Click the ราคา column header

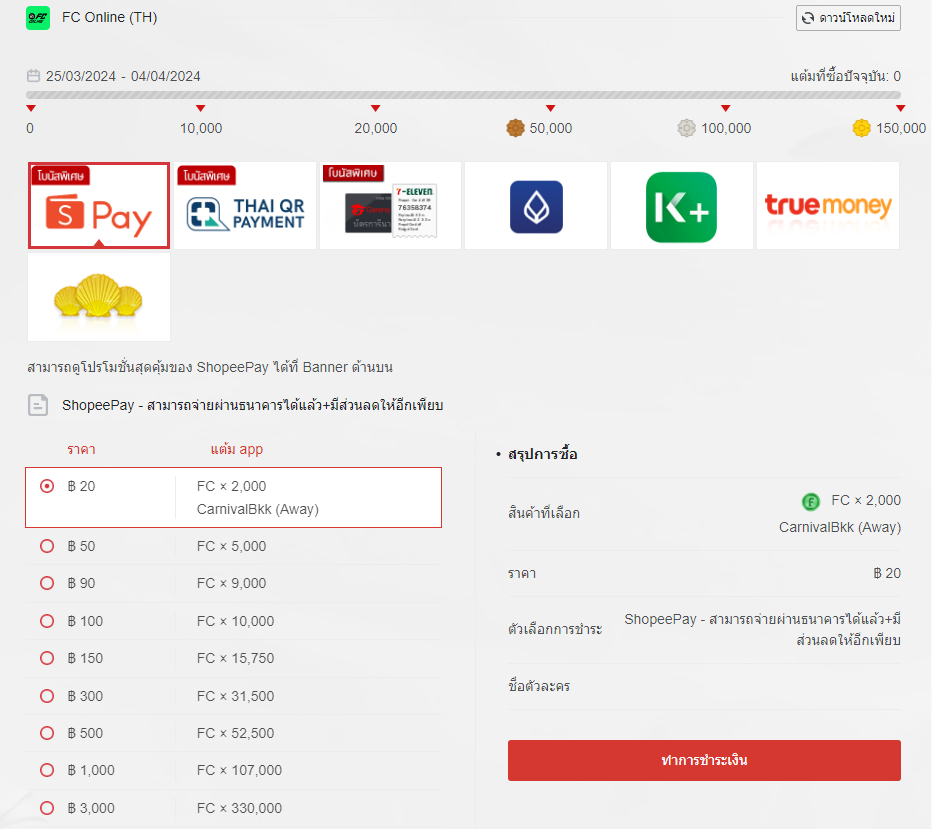click(x=81, y=450)
